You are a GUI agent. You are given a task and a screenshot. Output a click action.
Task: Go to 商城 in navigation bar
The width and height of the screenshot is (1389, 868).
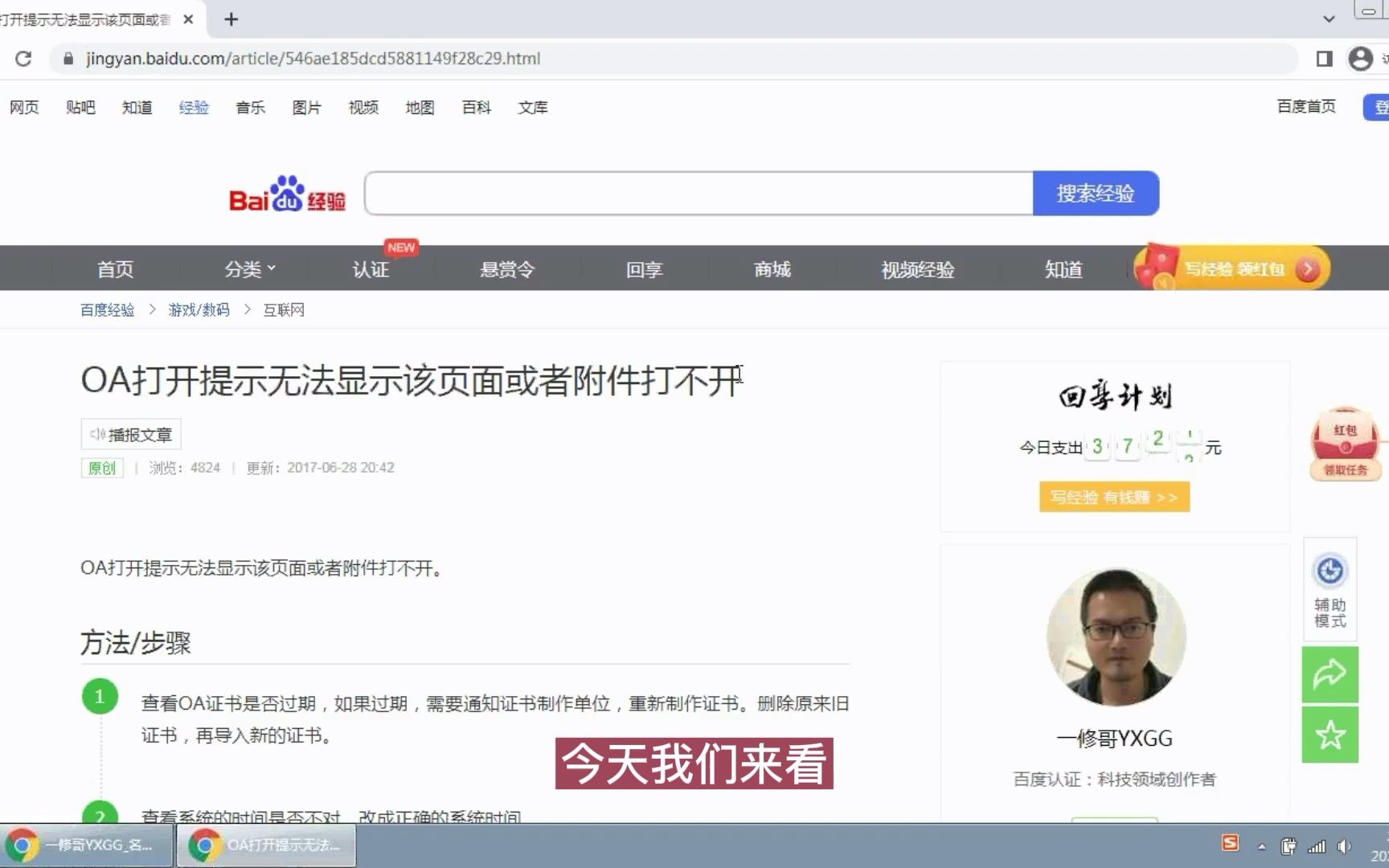(x=772, y=269)
